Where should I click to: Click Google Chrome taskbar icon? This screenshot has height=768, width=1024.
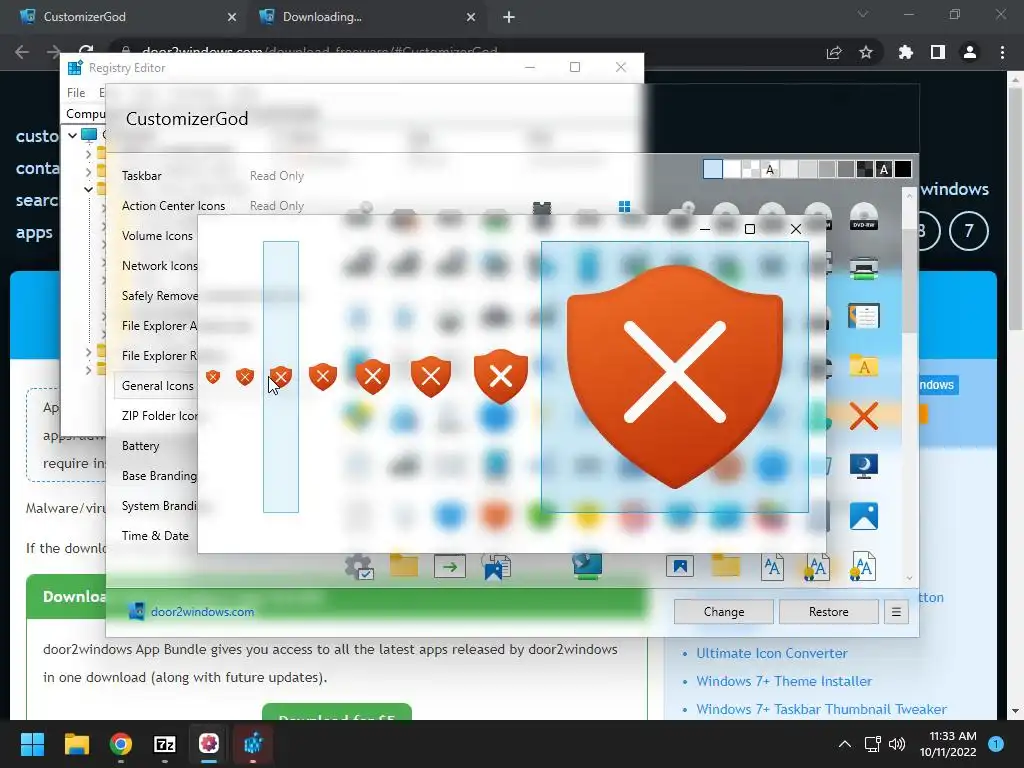[x=121, y=744]
